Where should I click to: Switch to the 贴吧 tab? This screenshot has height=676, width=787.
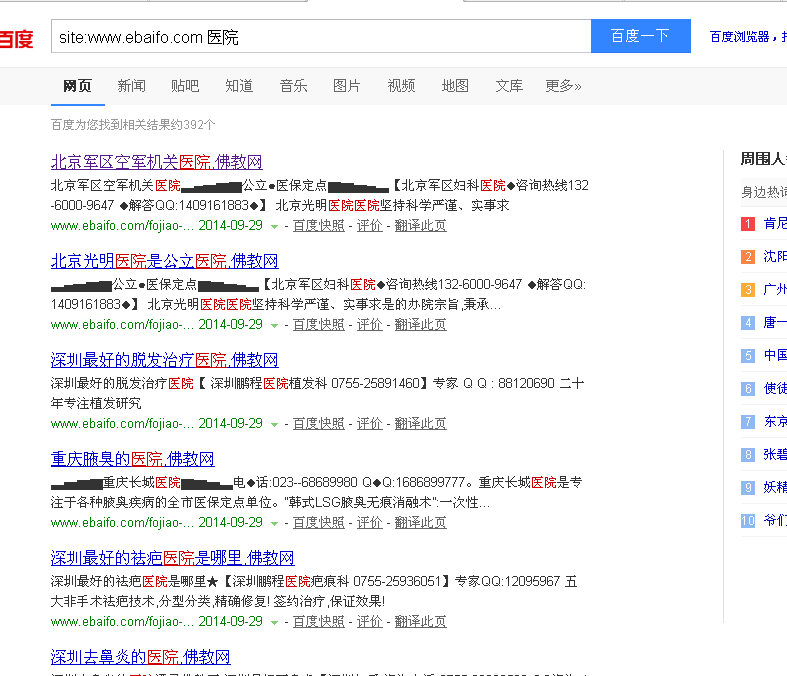tap(185, 86)
